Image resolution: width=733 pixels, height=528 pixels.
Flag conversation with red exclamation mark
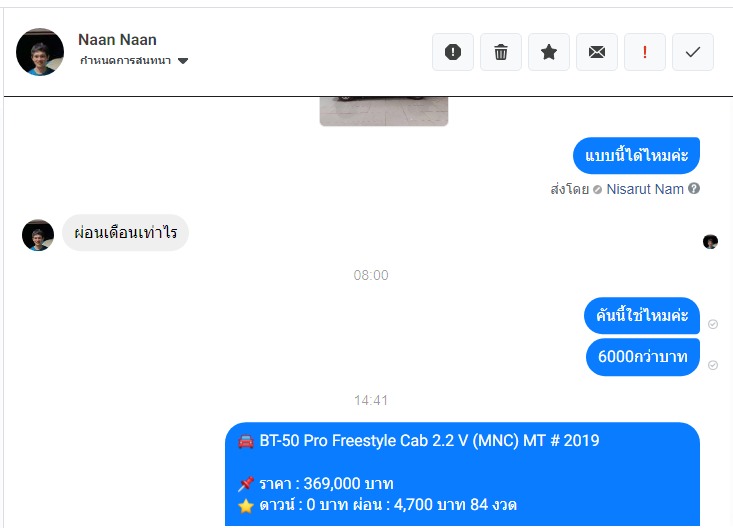pyautogui.click(x=645, y=52)
